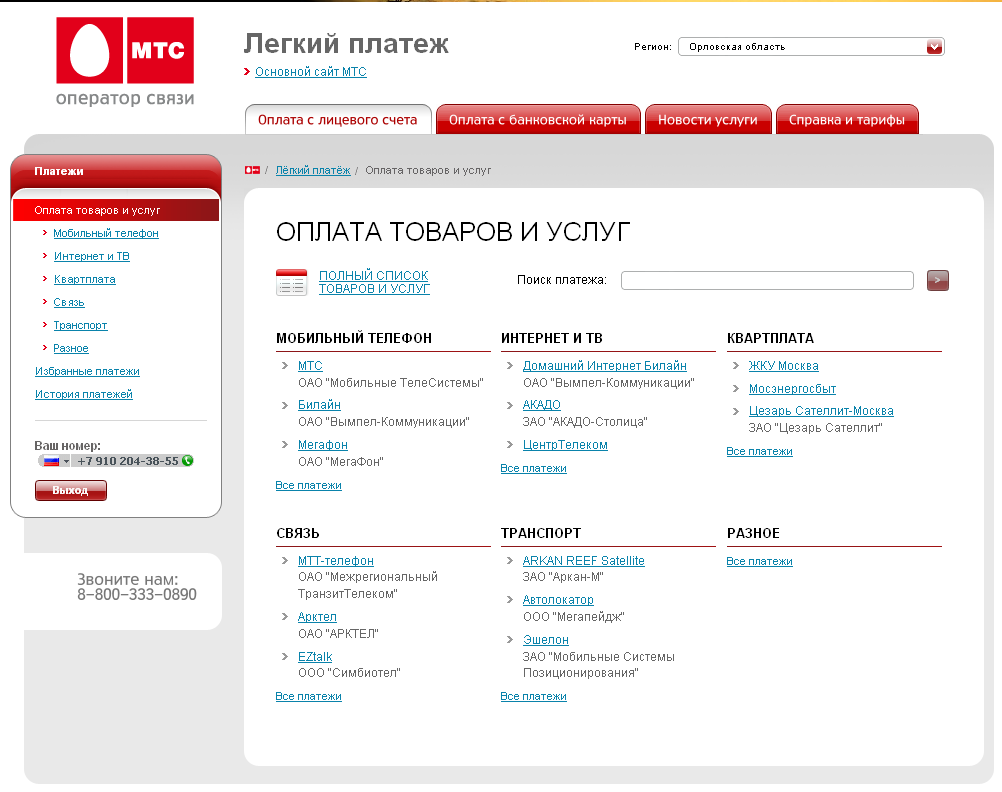Click Все платежи under Транспорт
1002x792 pixels.
[x=533, y=696]
